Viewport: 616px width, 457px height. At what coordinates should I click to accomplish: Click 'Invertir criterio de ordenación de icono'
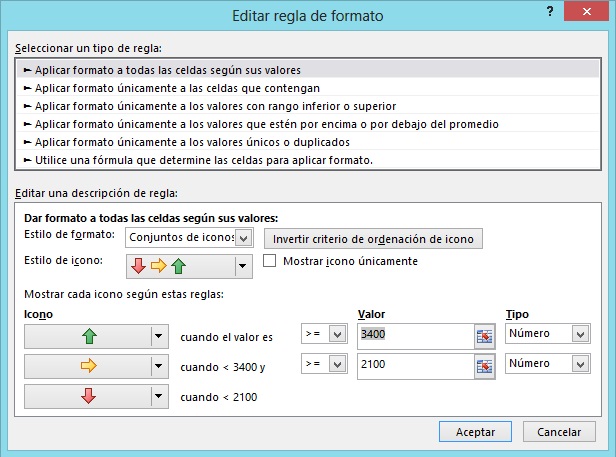374,238
